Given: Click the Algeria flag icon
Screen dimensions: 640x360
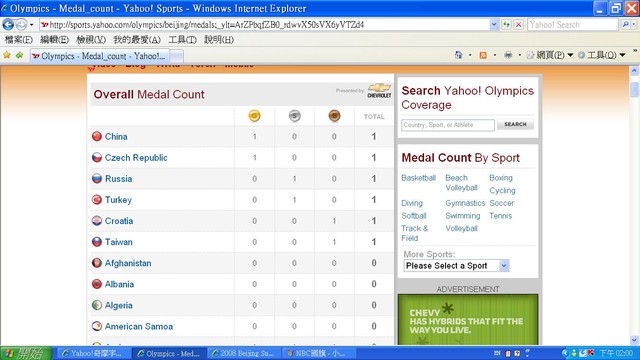Looking at the screenshot, I should click(x=97, y=305).
